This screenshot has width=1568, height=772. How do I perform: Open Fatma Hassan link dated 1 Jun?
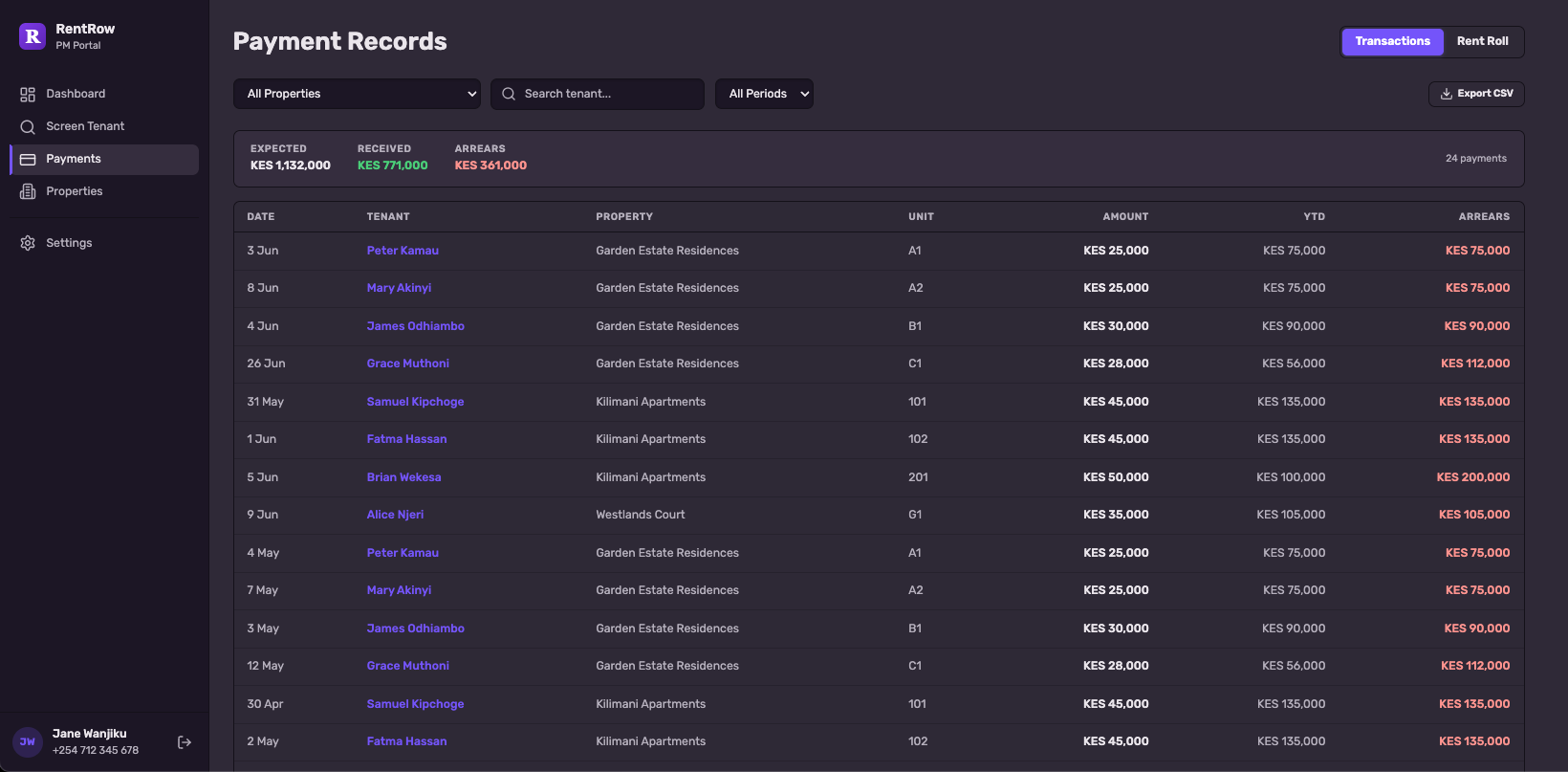click(x=407, y=439)
